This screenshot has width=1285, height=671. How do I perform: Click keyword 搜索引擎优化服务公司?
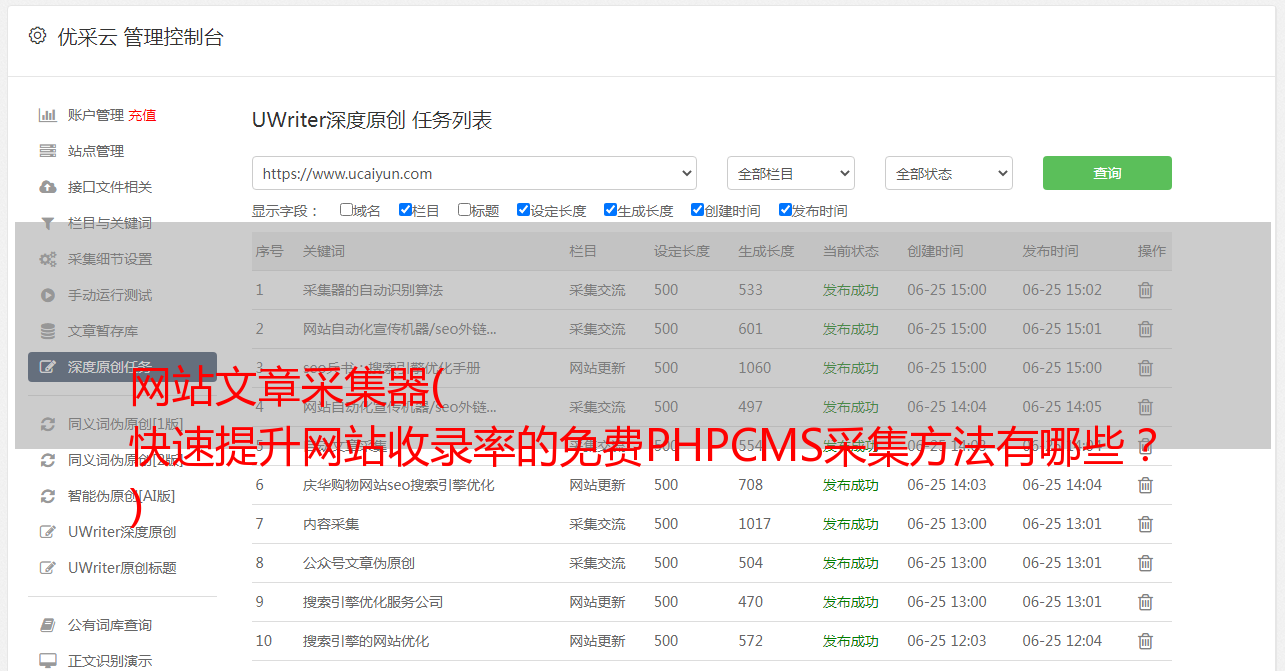pyautogui.click(x=373, y=602)
